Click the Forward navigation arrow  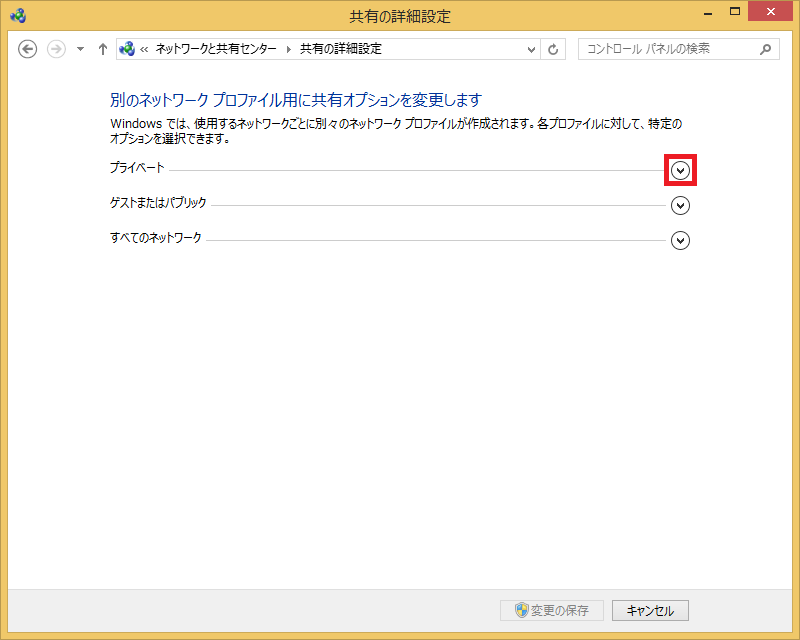click(x=56, y=49)
